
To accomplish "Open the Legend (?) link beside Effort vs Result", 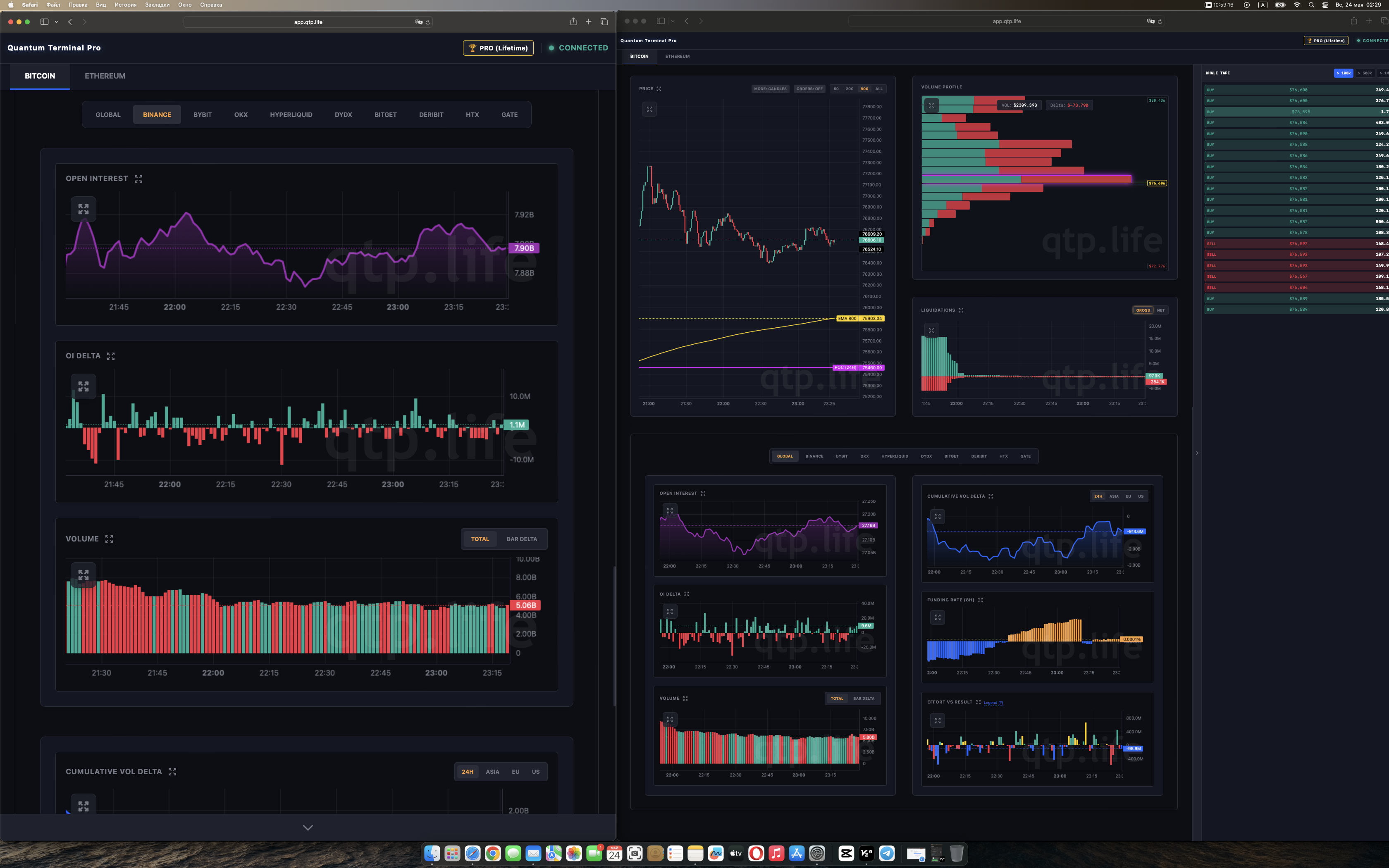I will coord(993,703).
